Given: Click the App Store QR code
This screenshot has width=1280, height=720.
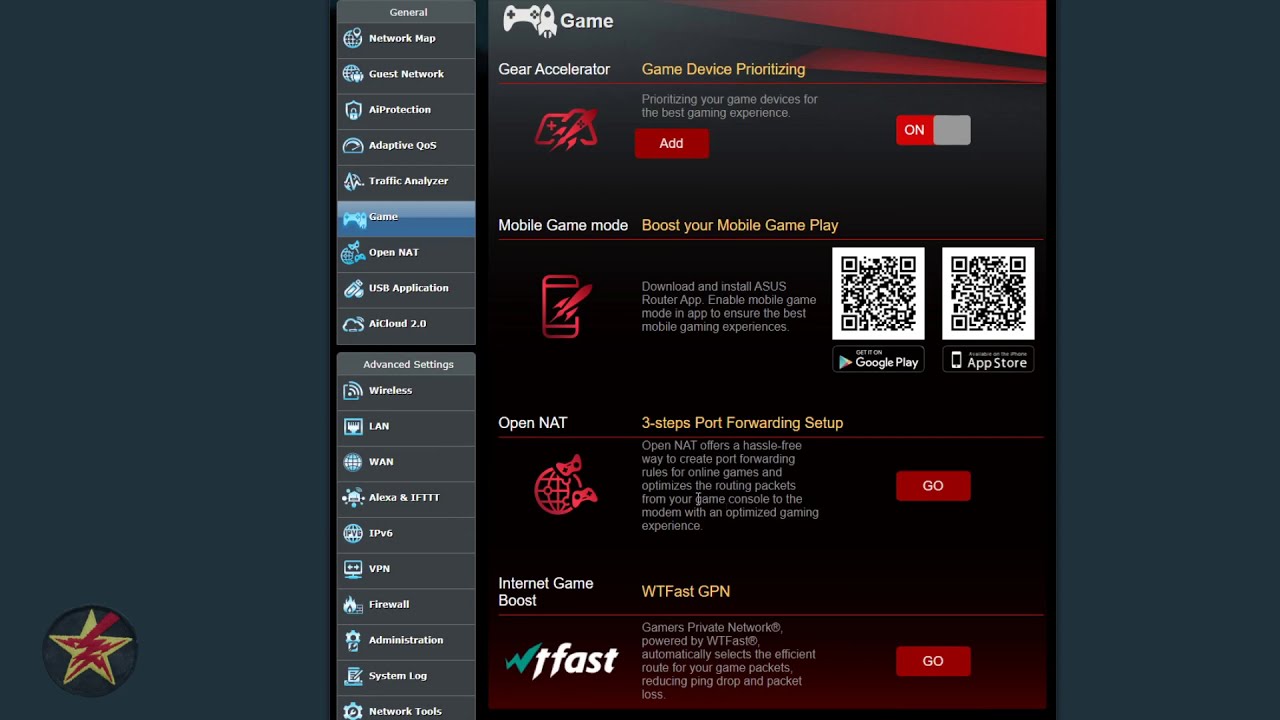Looking at the screenshot, I should pyautogui.click(x=988, y=294).
